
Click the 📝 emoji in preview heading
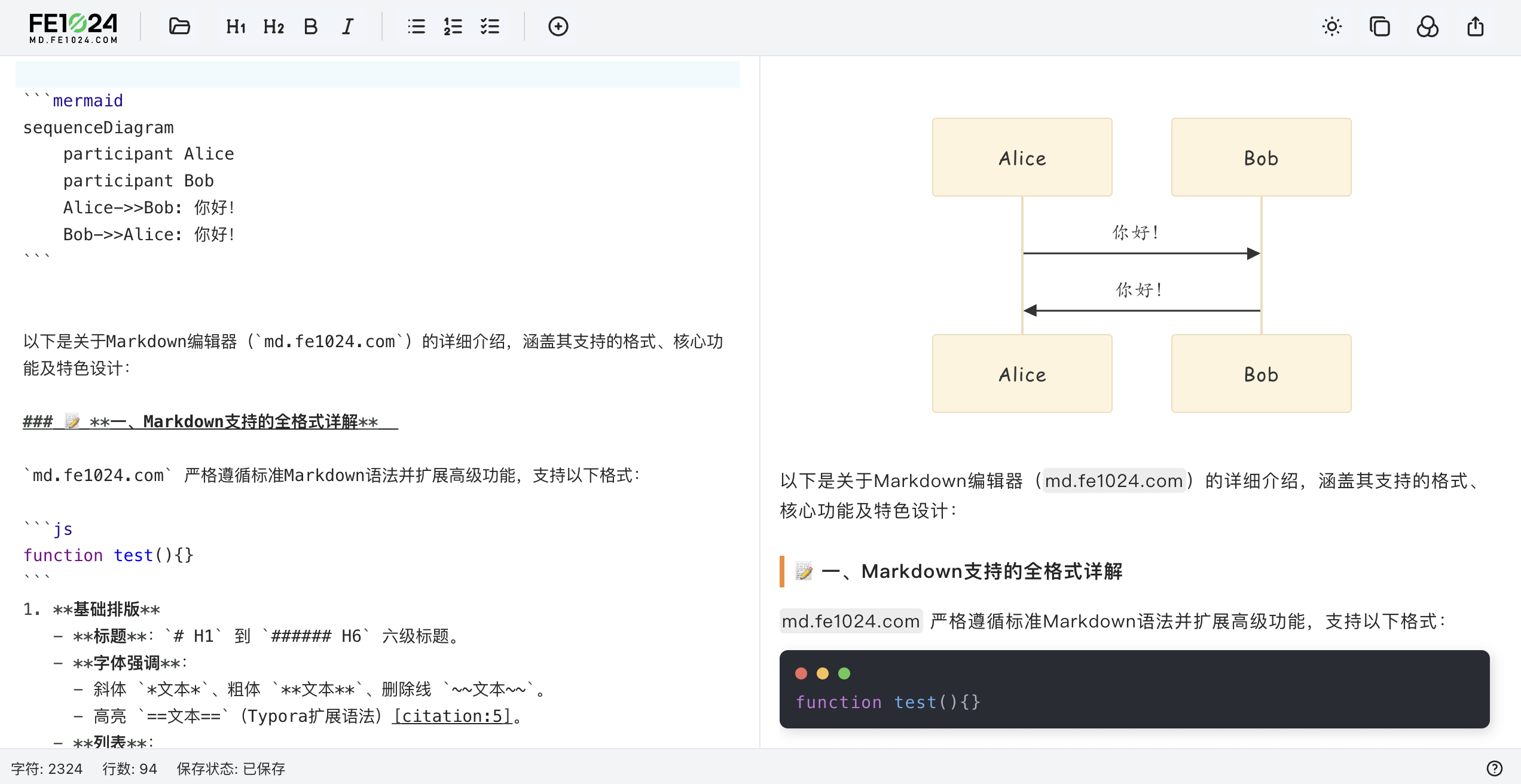pos(804,571)
